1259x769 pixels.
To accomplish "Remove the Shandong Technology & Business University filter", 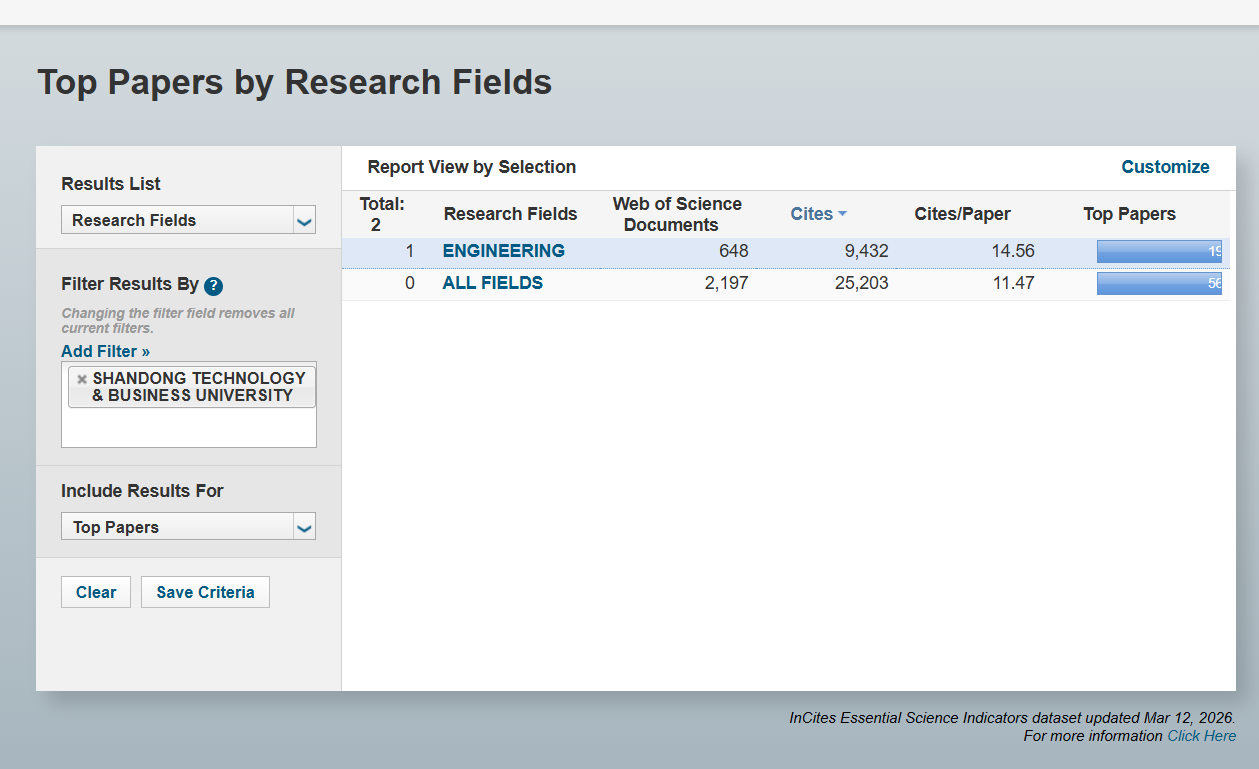I will click(x=82, y=379).
